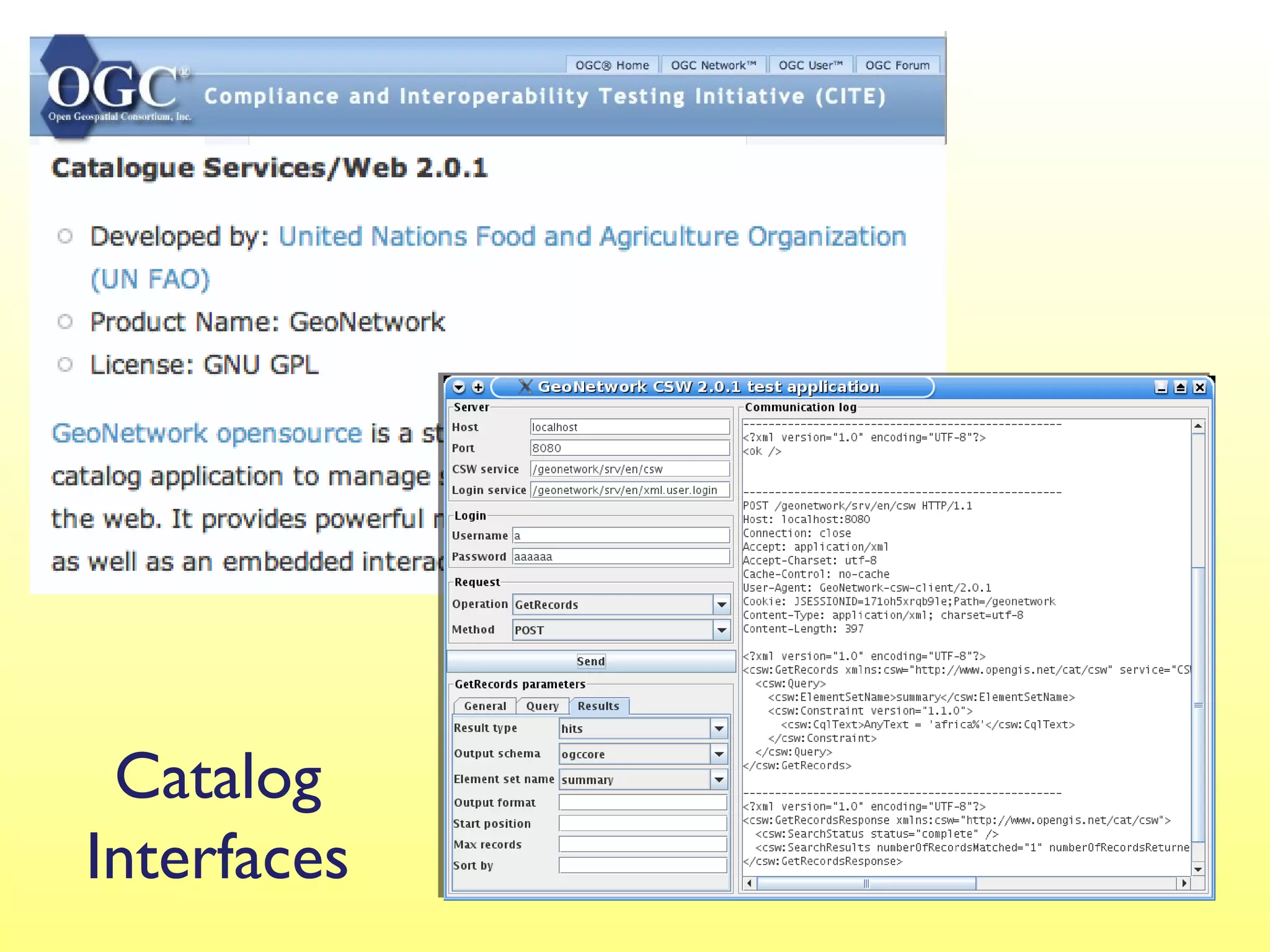This screenshot has height=952, width=1270.
Task: Open the OGC Home tab
Action: click(x=612, y=65)
